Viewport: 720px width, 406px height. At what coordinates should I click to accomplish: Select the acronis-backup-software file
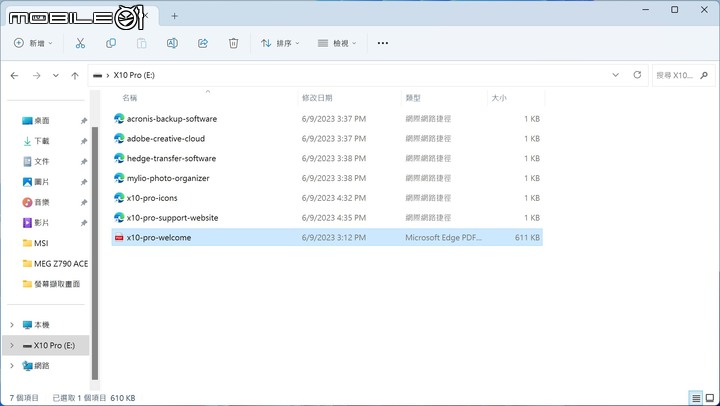pyautogui.click(x=327, y=119)
